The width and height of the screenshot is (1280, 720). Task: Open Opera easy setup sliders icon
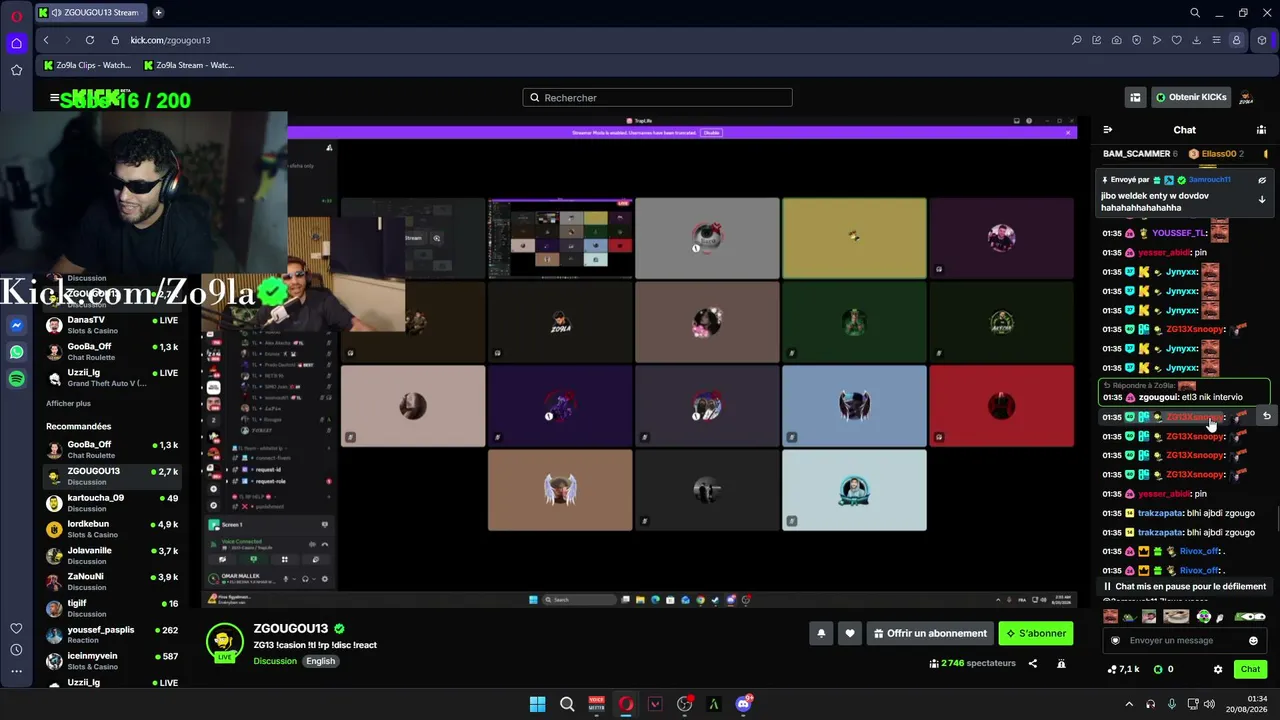[x=1216, y=40]
